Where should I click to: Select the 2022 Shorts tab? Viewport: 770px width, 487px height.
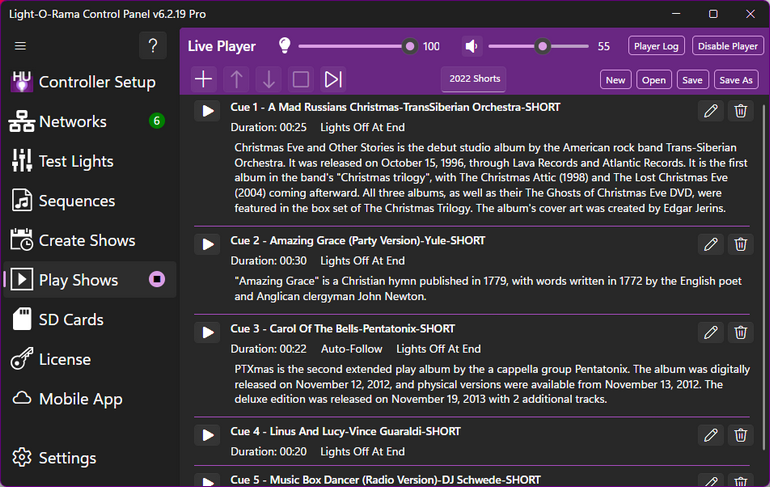(x=474, y=79)
